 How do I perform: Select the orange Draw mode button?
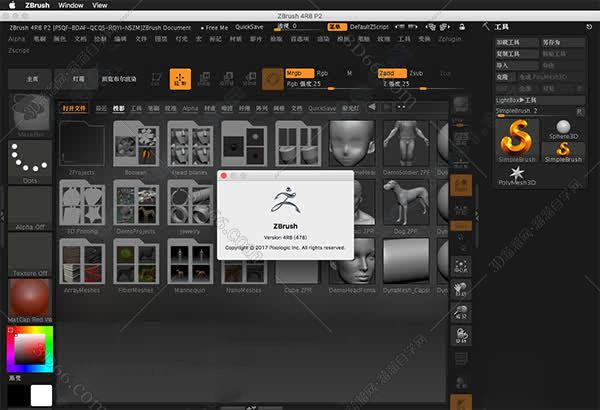(x=180, y=79)
